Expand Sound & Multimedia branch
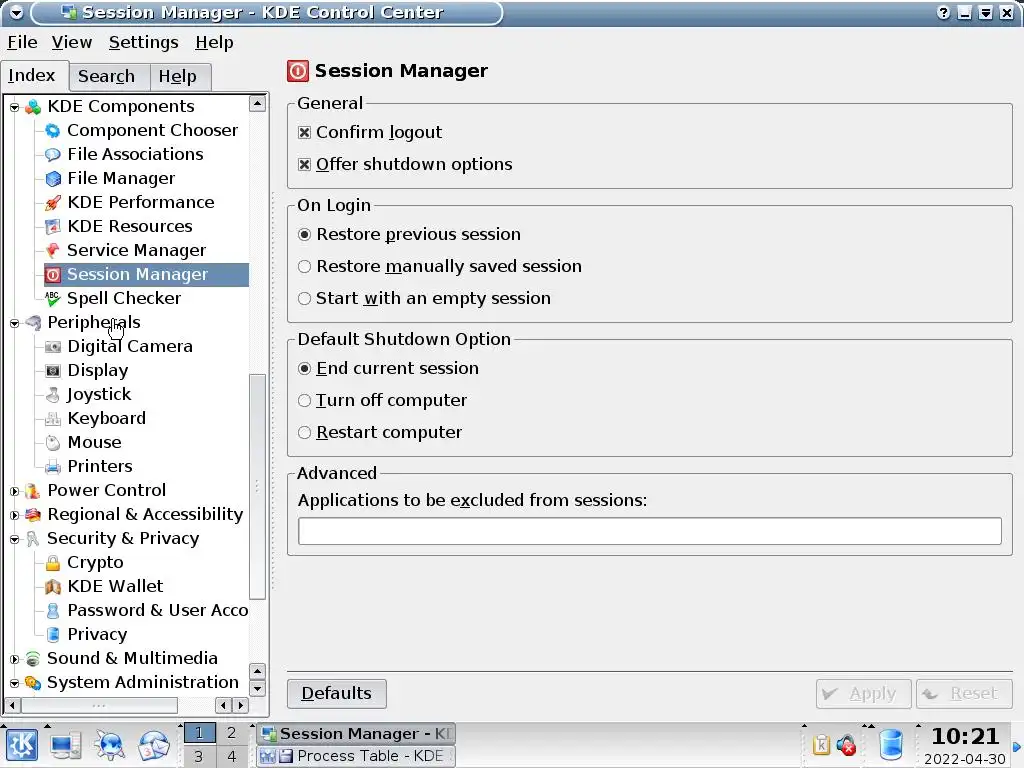Image resolution: width=1024 pixels, height=768 pixels. point(14,659)
